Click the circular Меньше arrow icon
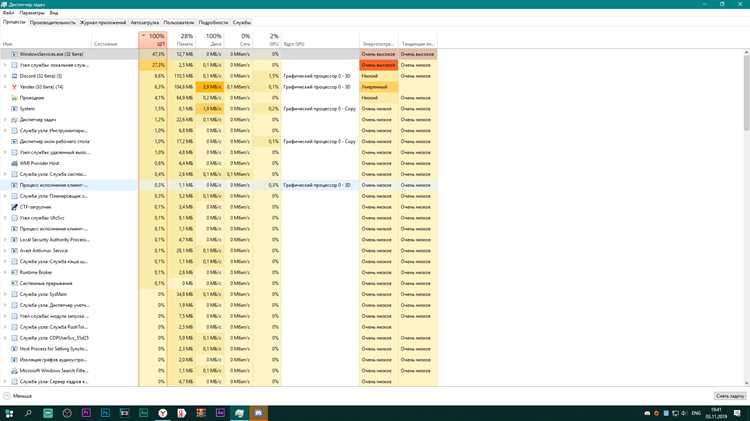Image resolution: width=750 pixels, height=421 pixels. pos(7,396)
